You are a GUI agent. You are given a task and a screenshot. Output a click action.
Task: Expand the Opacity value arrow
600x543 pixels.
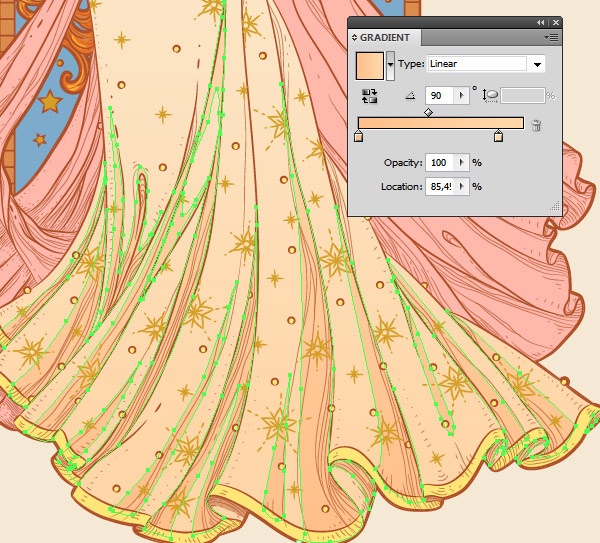[x=461, y=162]
